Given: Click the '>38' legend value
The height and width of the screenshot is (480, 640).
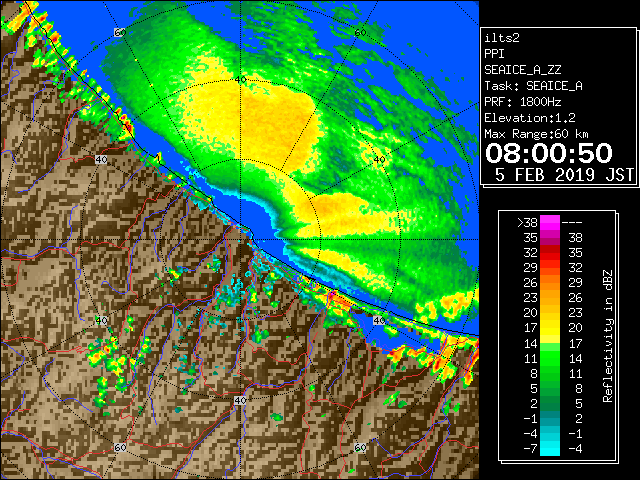Looking at the screenshot, I should tap(527, 223).
